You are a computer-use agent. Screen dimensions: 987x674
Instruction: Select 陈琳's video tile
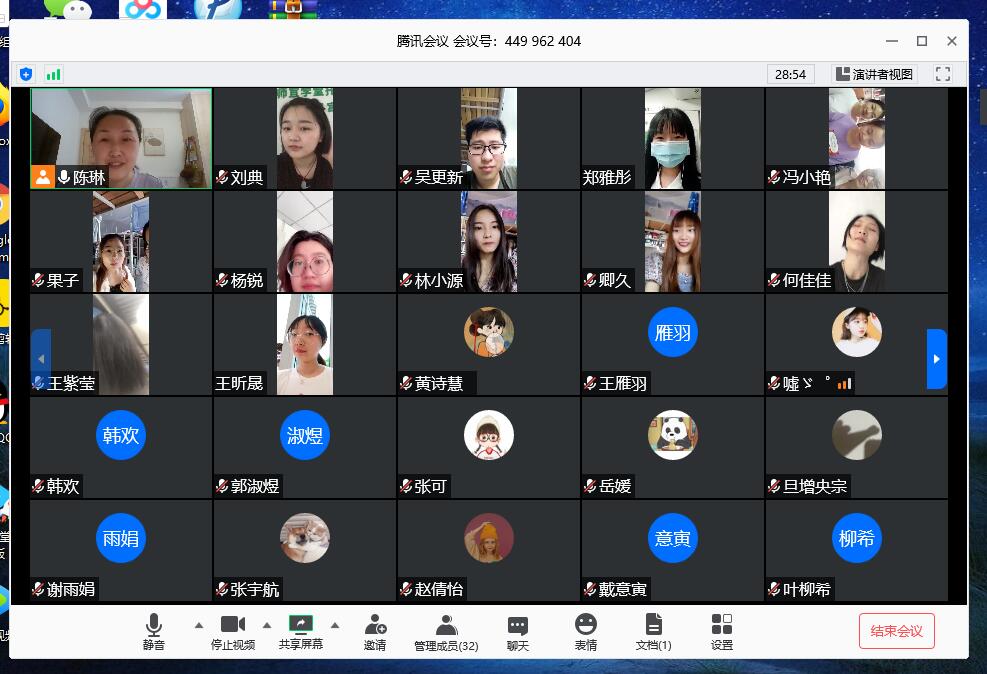click(x=121, y=138)
